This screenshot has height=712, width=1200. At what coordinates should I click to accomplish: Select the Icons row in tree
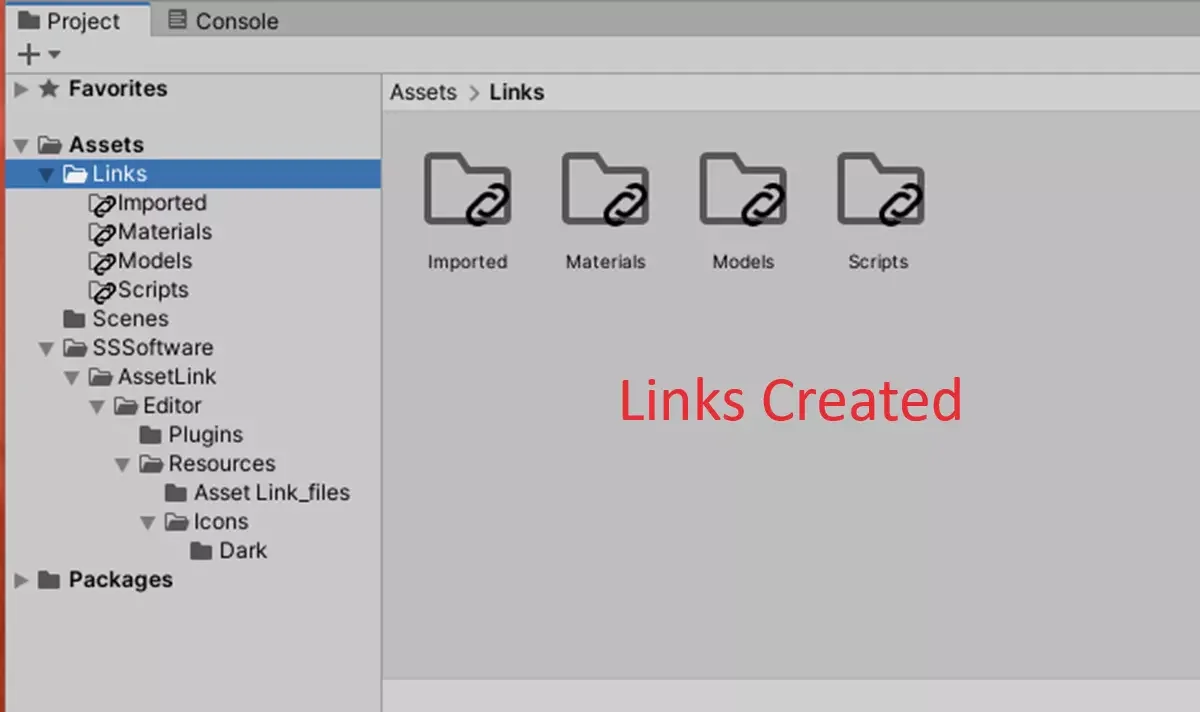193,522
